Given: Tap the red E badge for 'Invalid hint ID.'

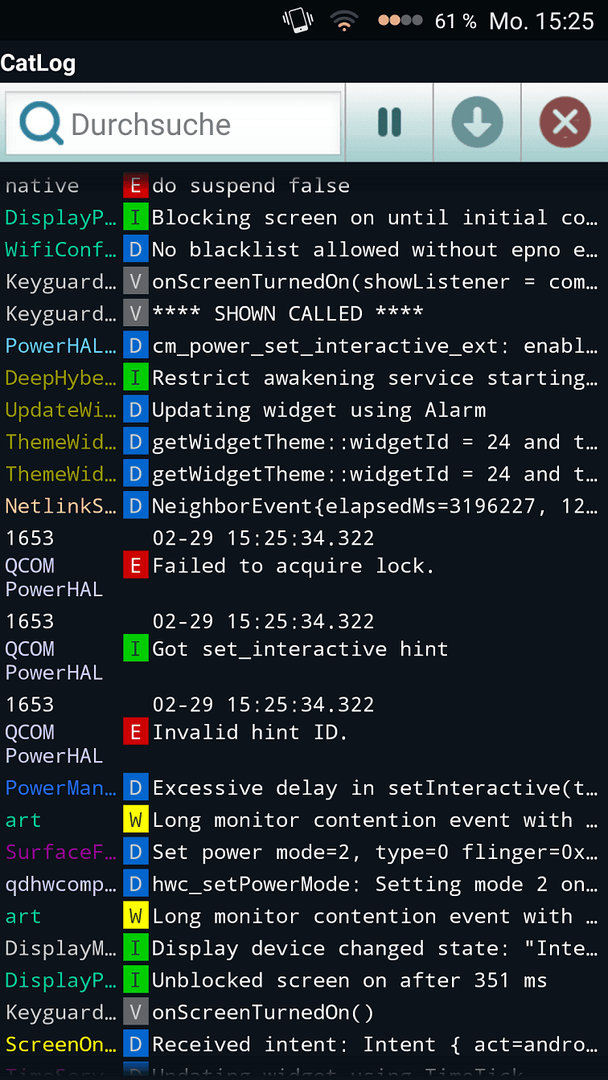Looking at the screenshot, I should point(136,732).
